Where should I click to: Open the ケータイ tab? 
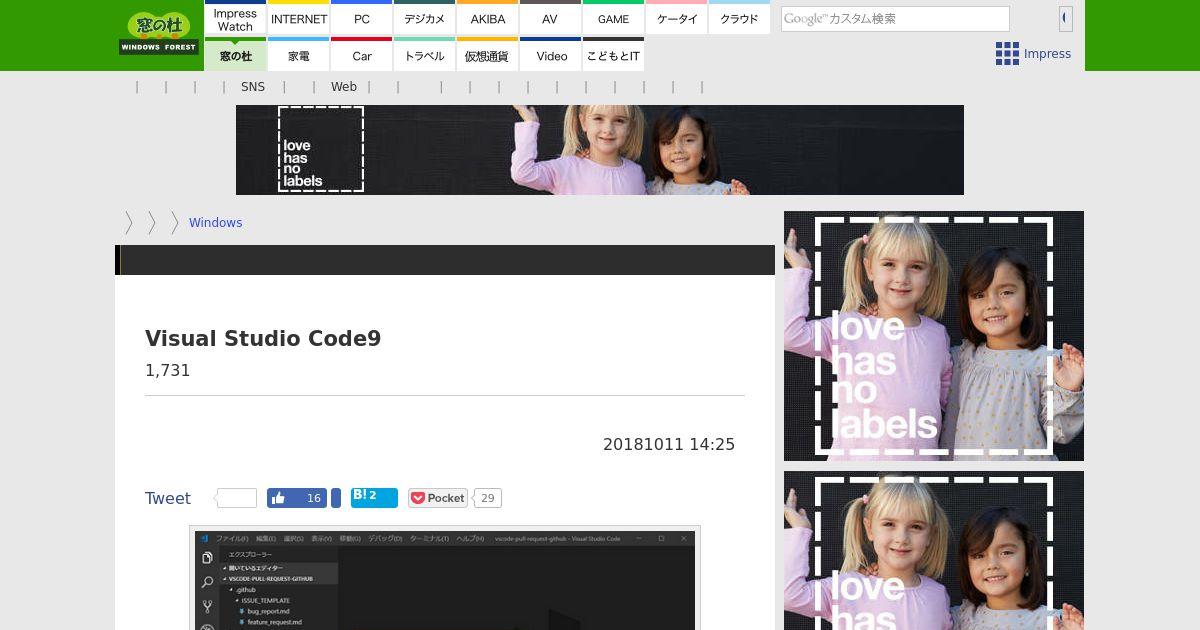677,19
